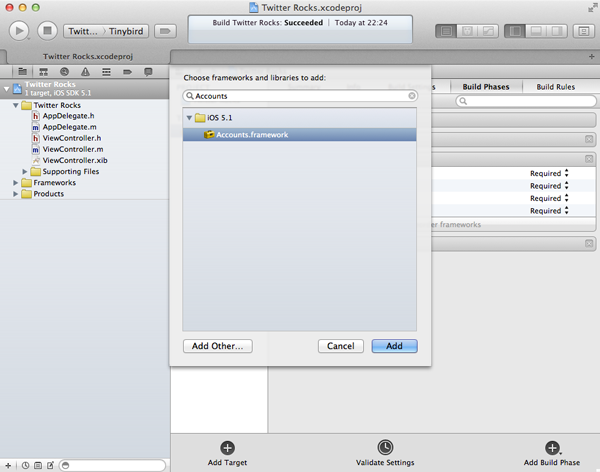The height and width of the screenshot is (472, 600).
Task: Add a new editor tab with plus
Action: tap(592, 57)
